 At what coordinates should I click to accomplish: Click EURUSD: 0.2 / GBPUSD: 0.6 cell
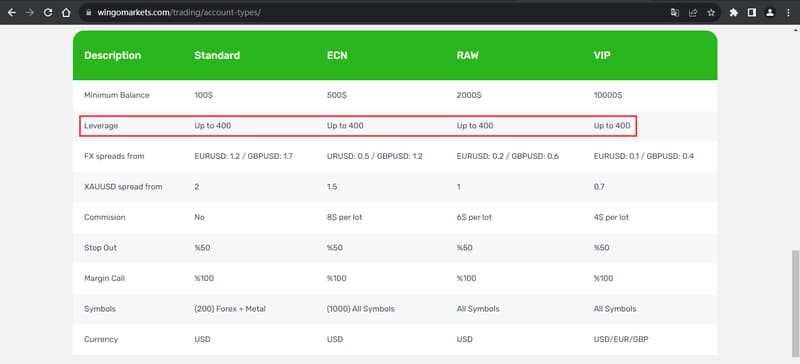pos(508,156)
